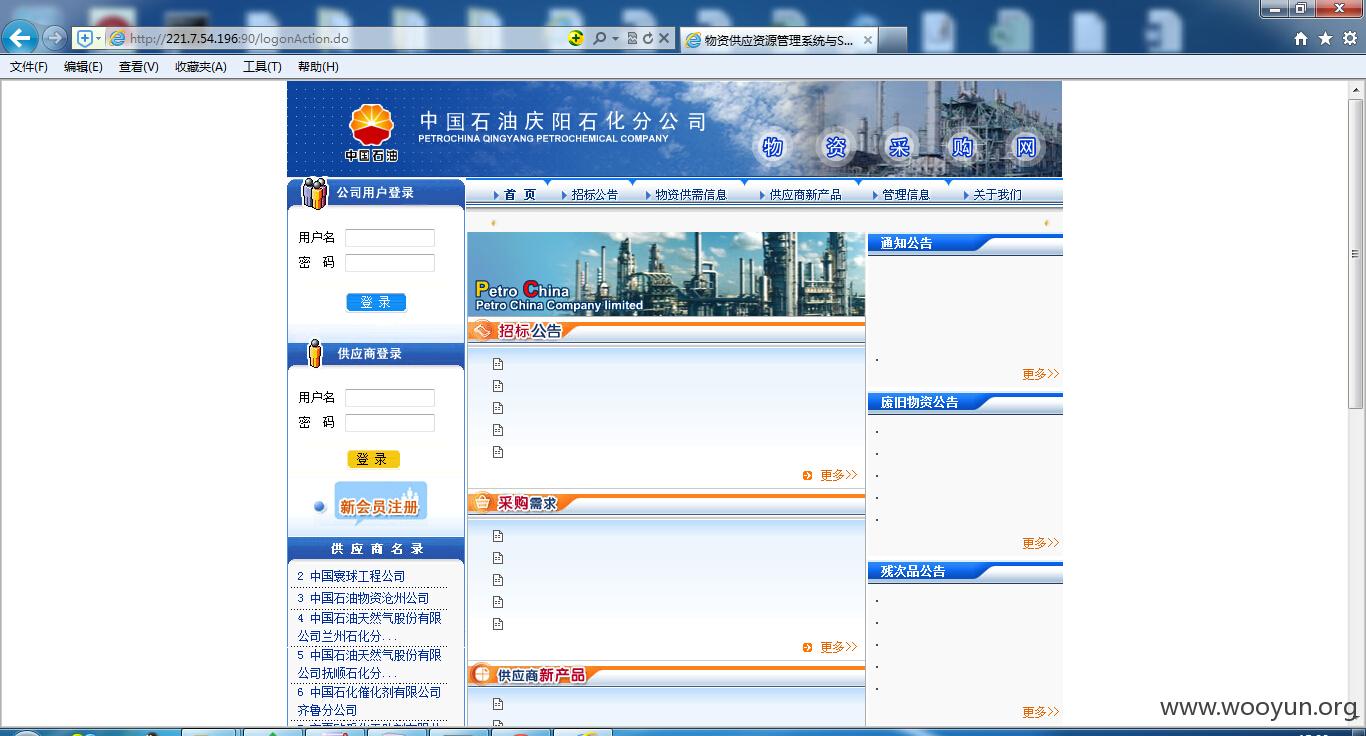Open 管理信息 in the navigation bar
Image resolution: width=1366 pixels, height=736 pixels.
[905, 195]
